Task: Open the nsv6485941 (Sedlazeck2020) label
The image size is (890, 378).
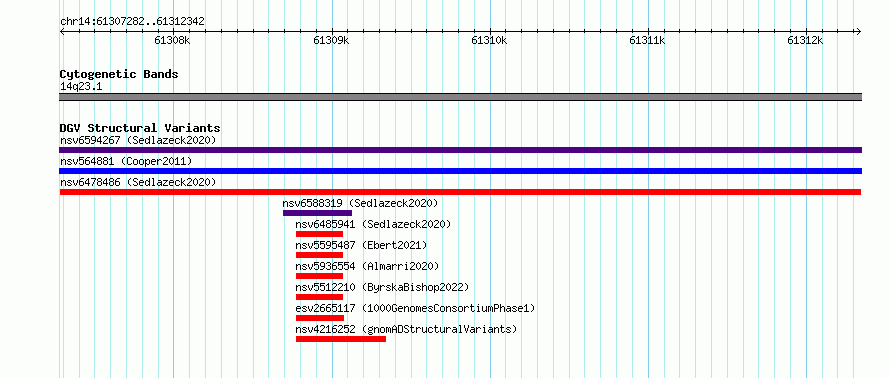Action: tap(373, 224)
